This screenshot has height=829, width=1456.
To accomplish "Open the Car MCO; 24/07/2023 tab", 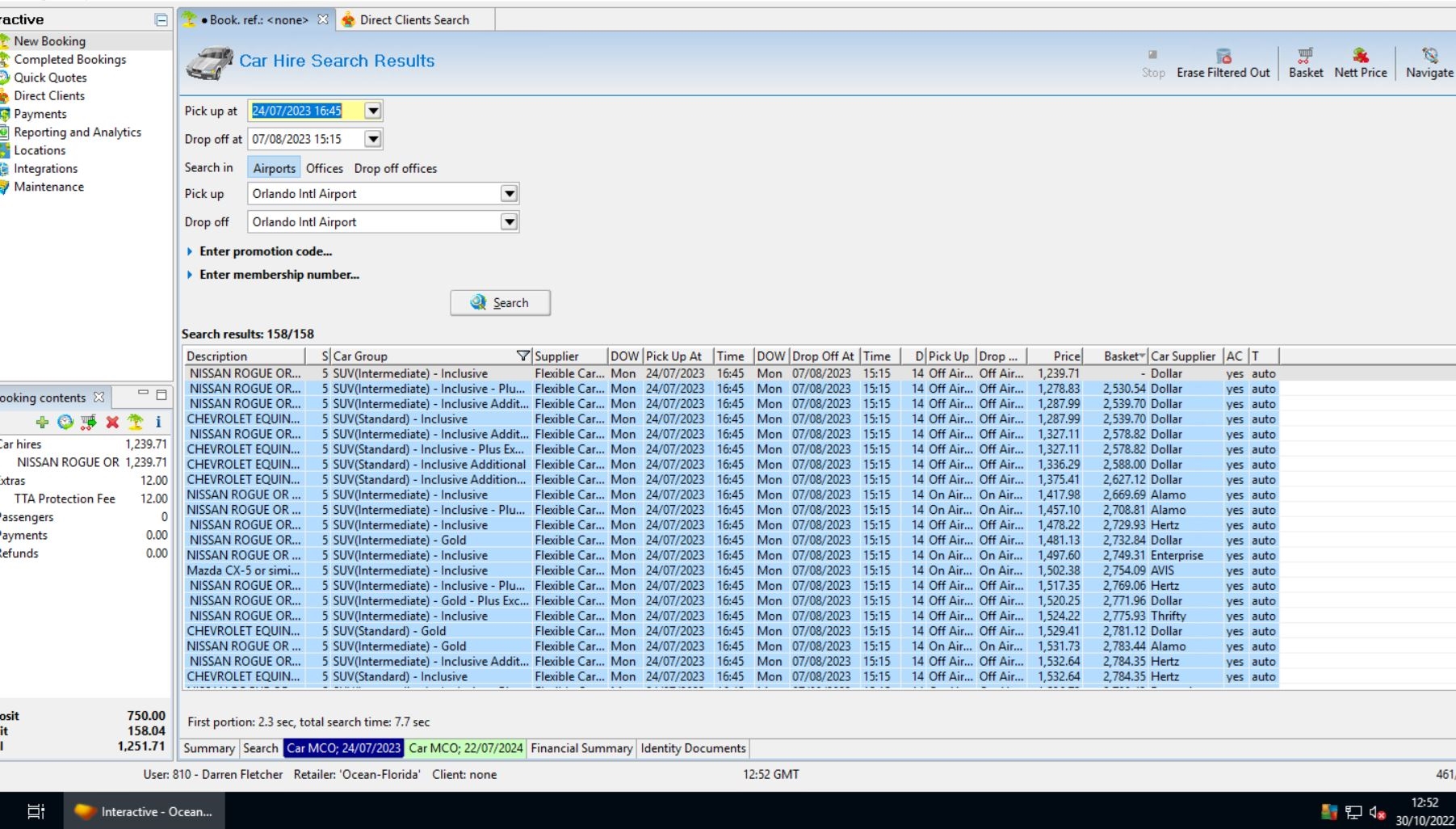I will click(344, 748).
